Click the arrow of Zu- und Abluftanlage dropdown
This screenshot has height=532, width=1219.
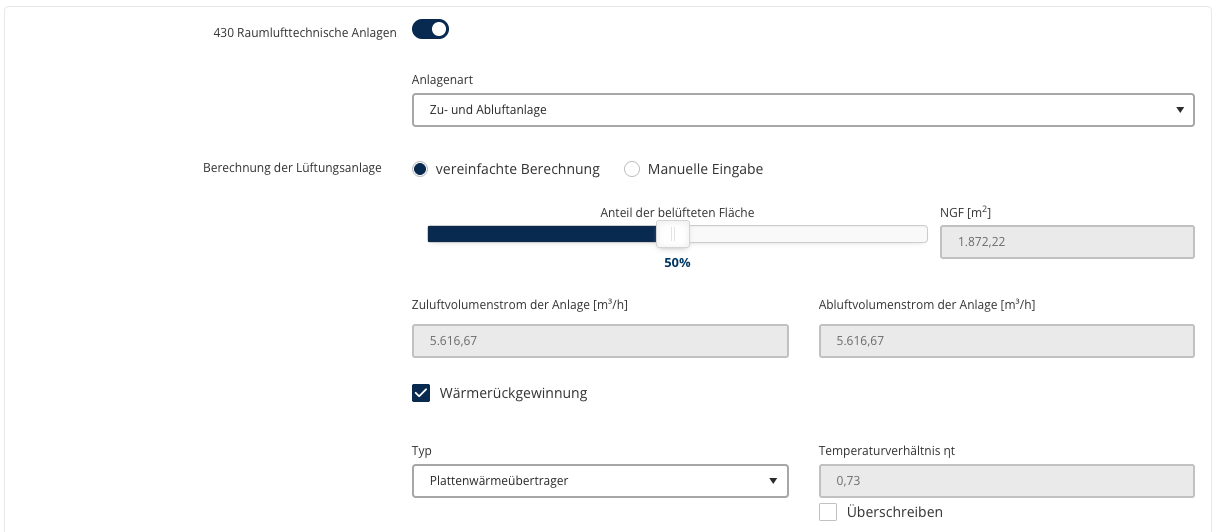1180,110
